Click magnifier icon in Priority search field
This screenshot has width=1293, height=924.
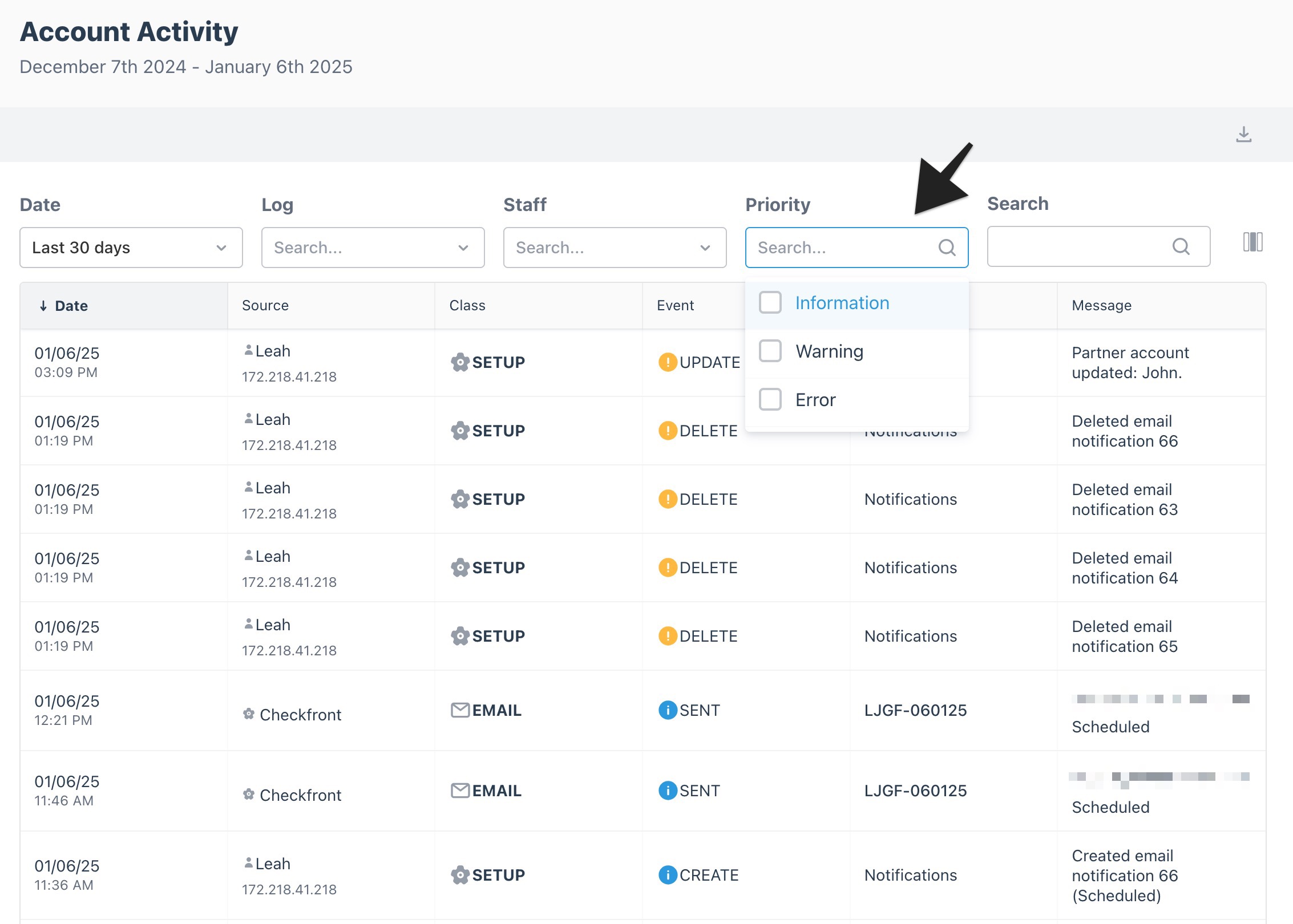[x=947, y=248]
